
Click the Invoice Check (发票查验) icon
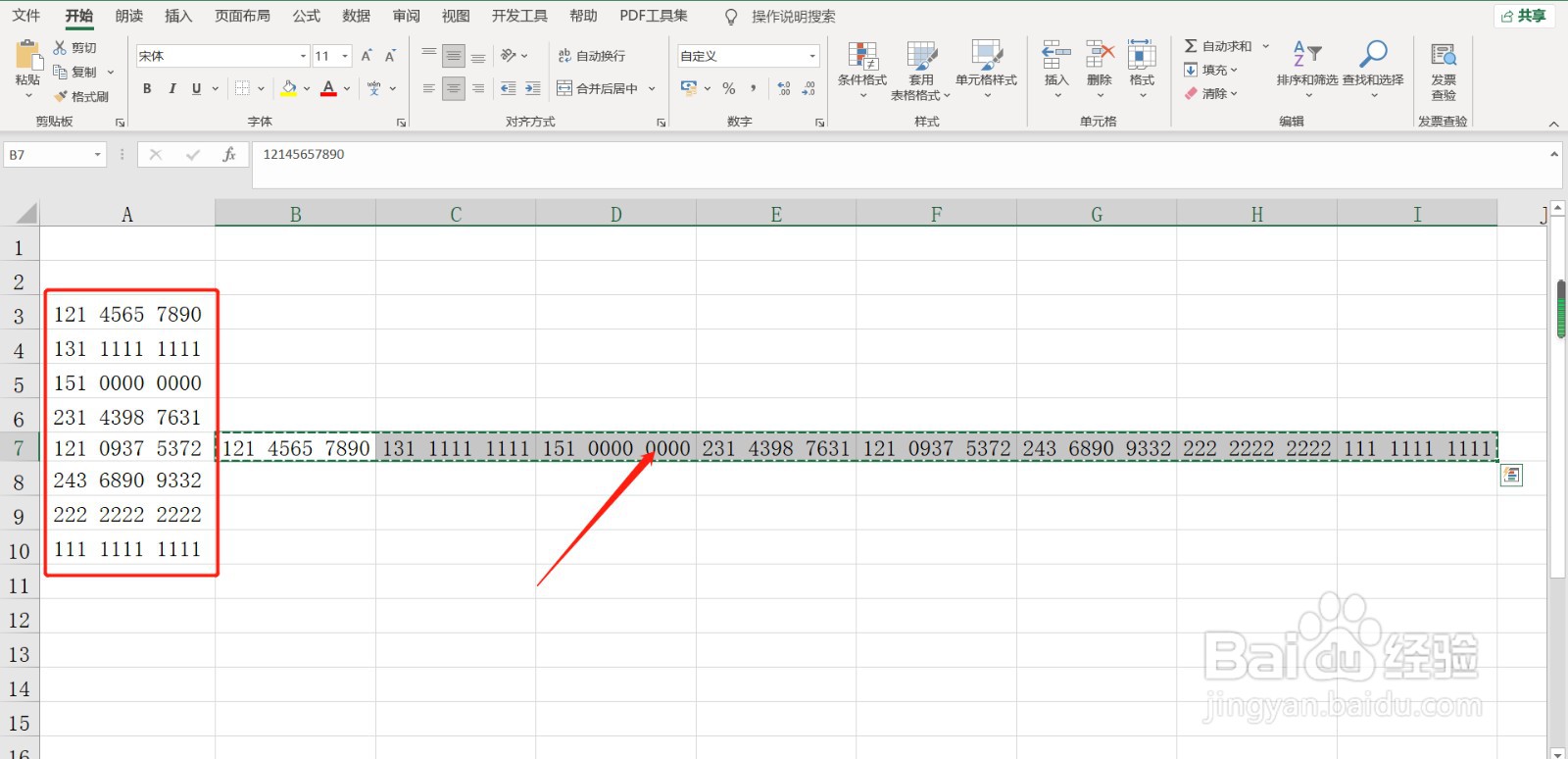[1444, 55]
